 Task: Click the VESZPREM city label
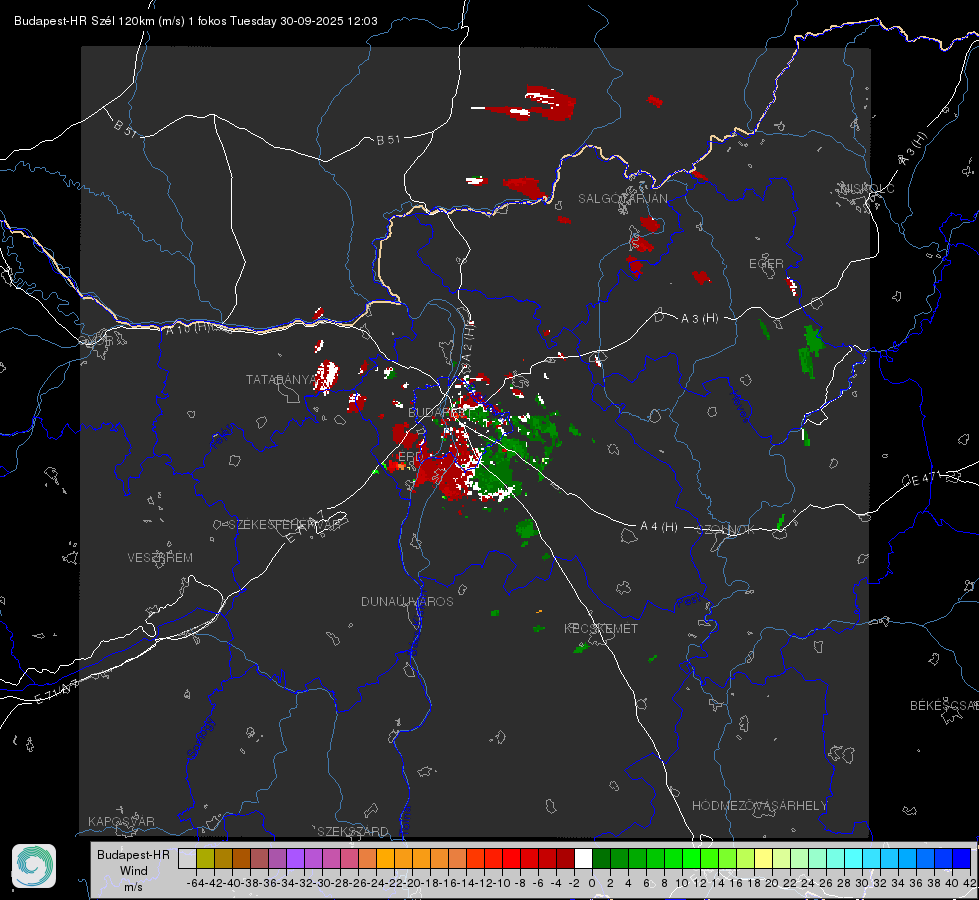(160, 558)
